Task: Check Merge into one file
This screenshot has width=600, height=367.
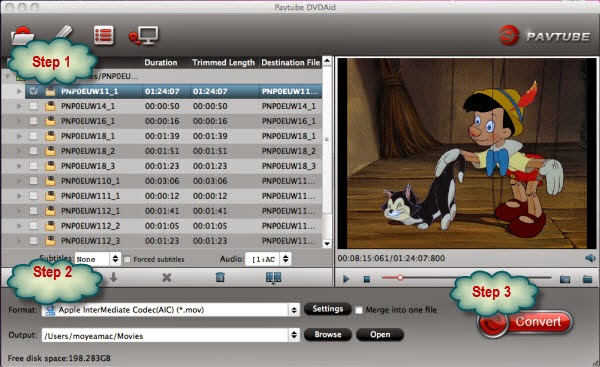Action: tap(359, 310)
